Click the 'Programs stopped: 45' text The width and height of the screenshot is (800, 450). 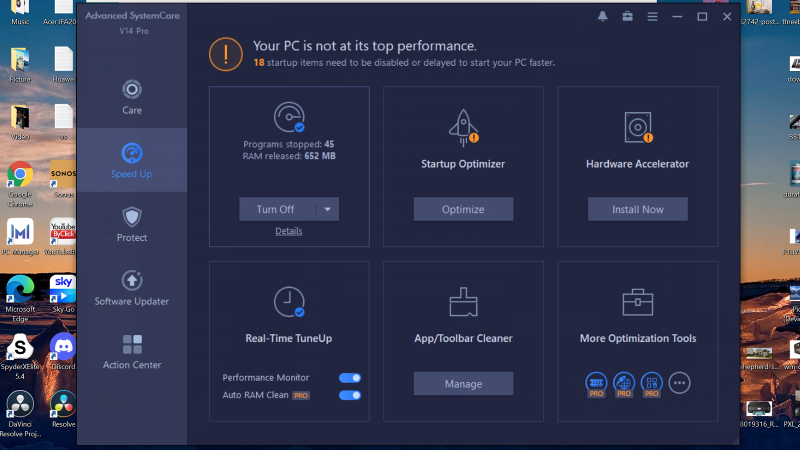point(289,144)
